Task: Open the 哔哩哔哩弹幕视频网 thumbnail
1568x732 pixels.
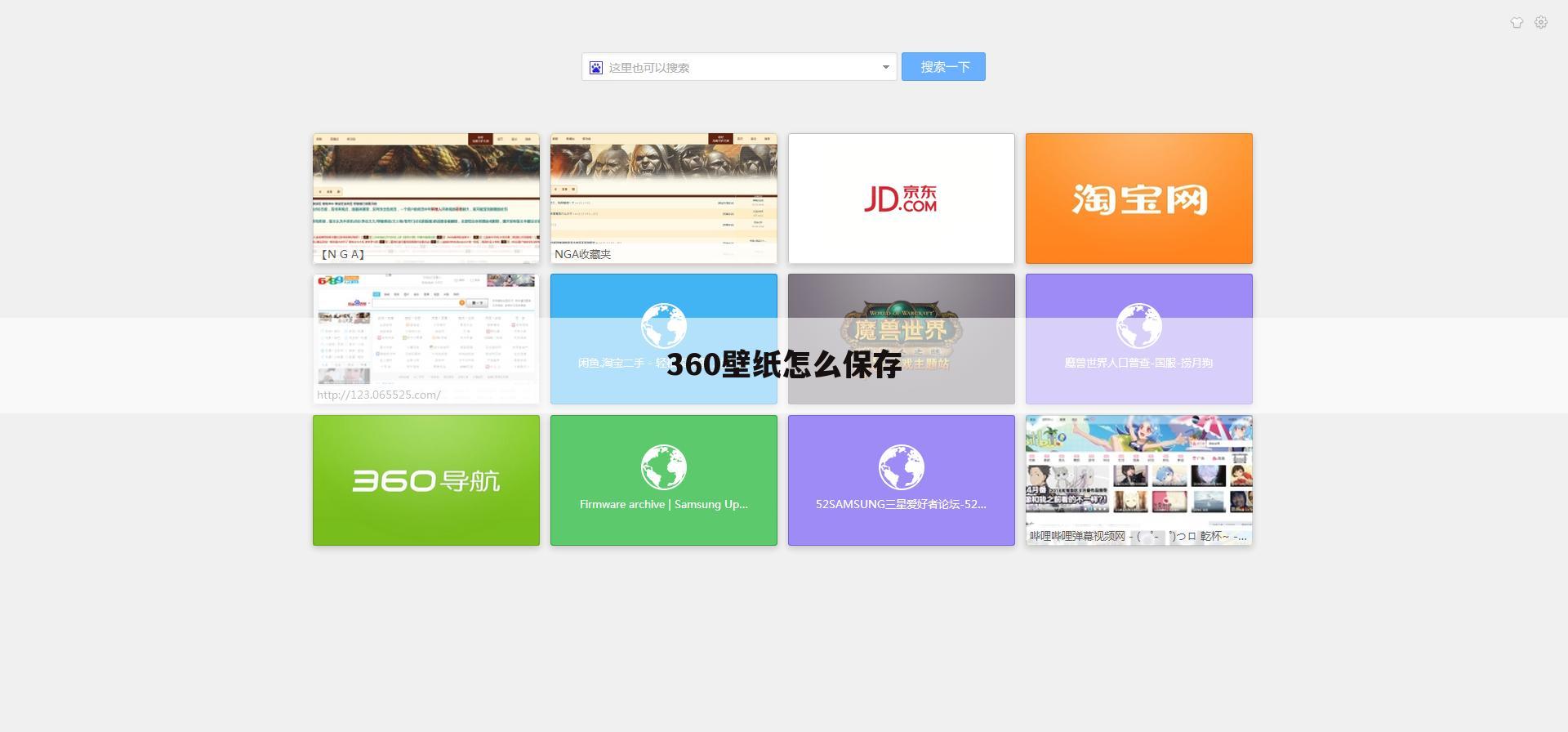Action: (1139, 480)
